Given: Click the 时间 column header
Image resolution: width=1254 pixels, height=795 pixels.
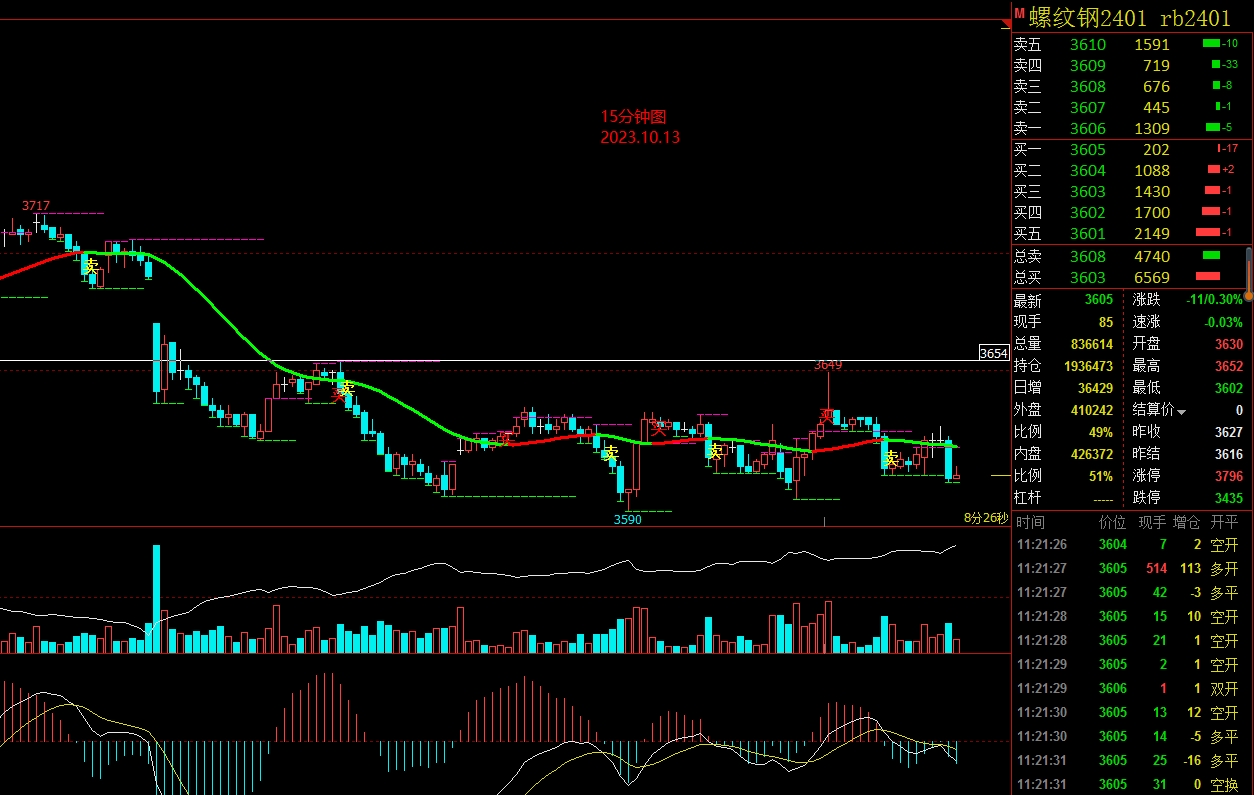Looking at the screenshot, I should 1030,522.
